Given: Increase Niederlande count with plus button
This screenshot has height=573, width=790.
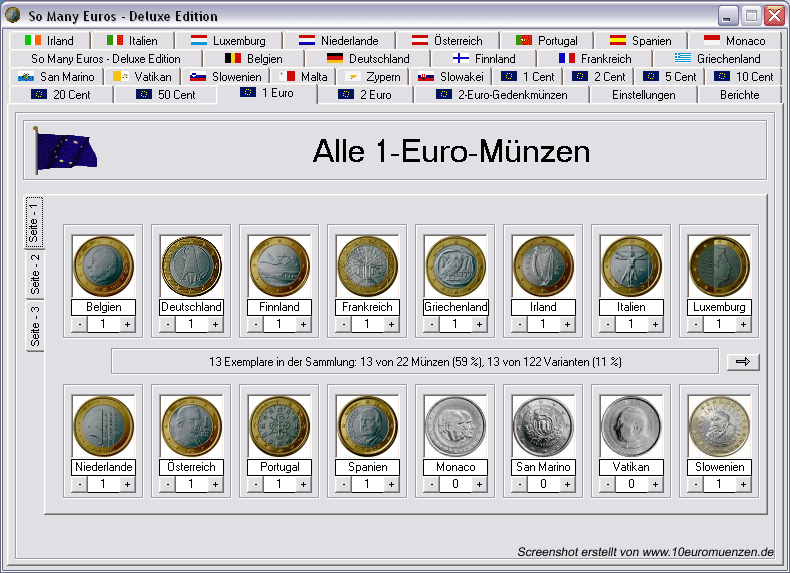Looking at the screenshot, I should pyautogui.click(x=127, y=484).
